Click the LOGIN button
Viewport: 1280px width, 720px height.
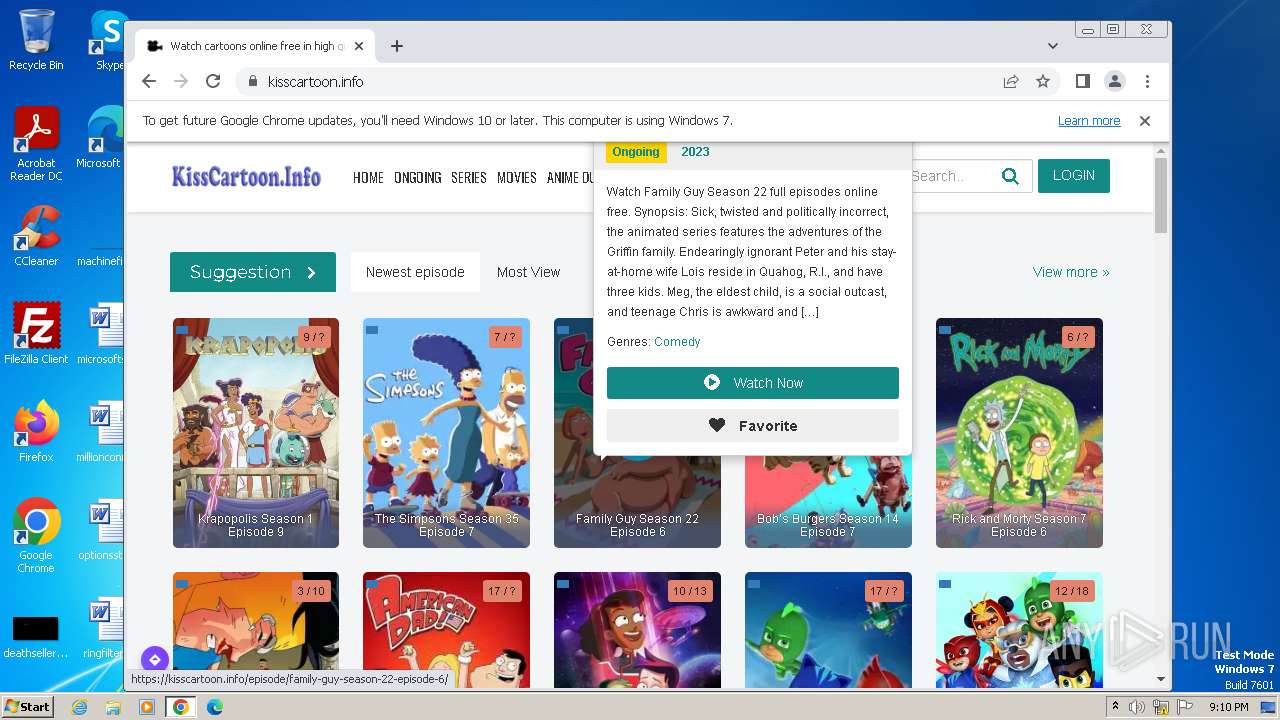tap(1074, 176)
